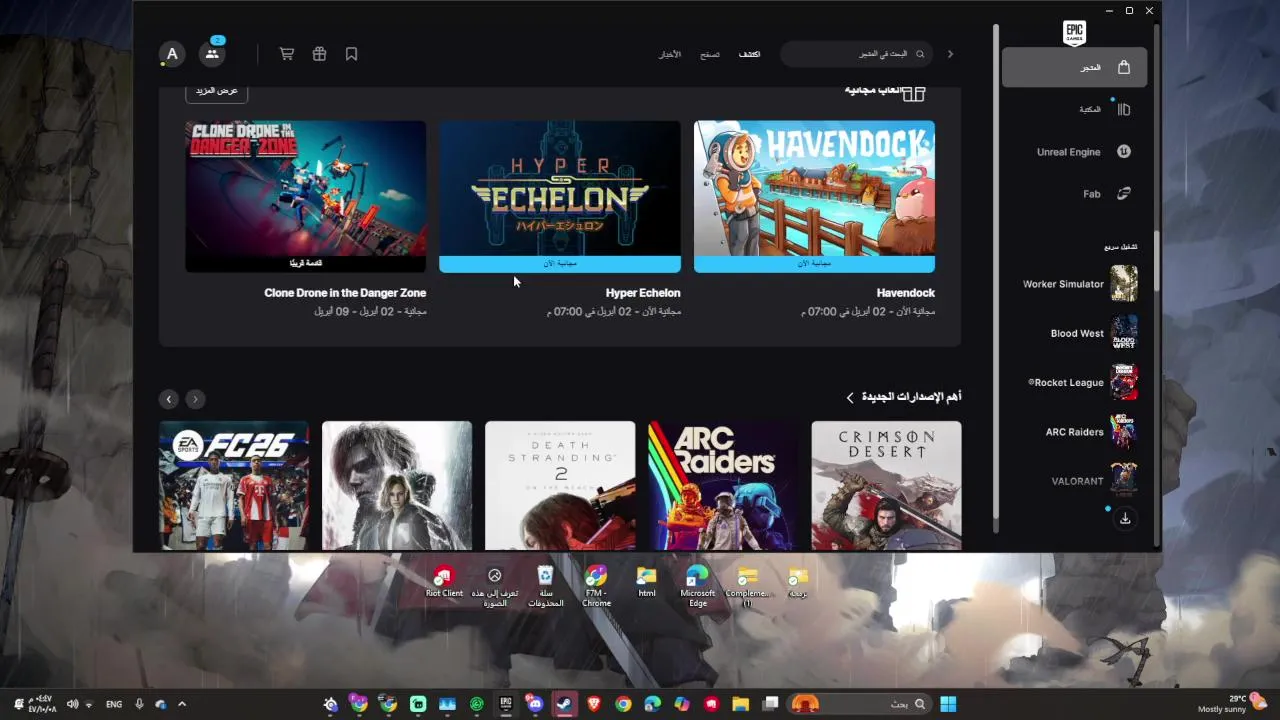The height and width of the screenshot is (720, 1280).
Task: Click the store search field
Action: coord(857,54)
